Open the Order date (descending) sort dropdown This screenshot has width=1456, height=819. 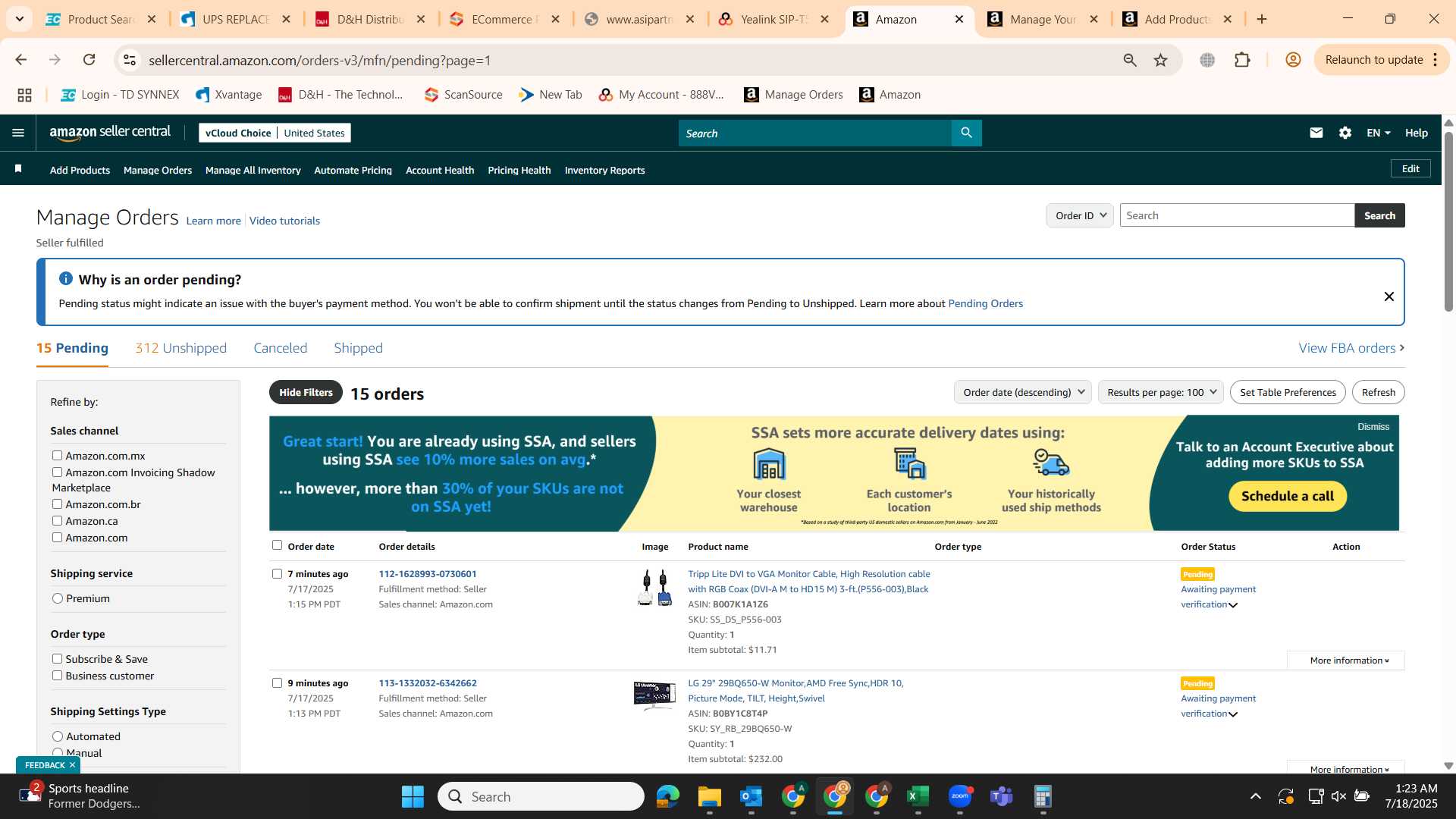[x=1022, y=392]
